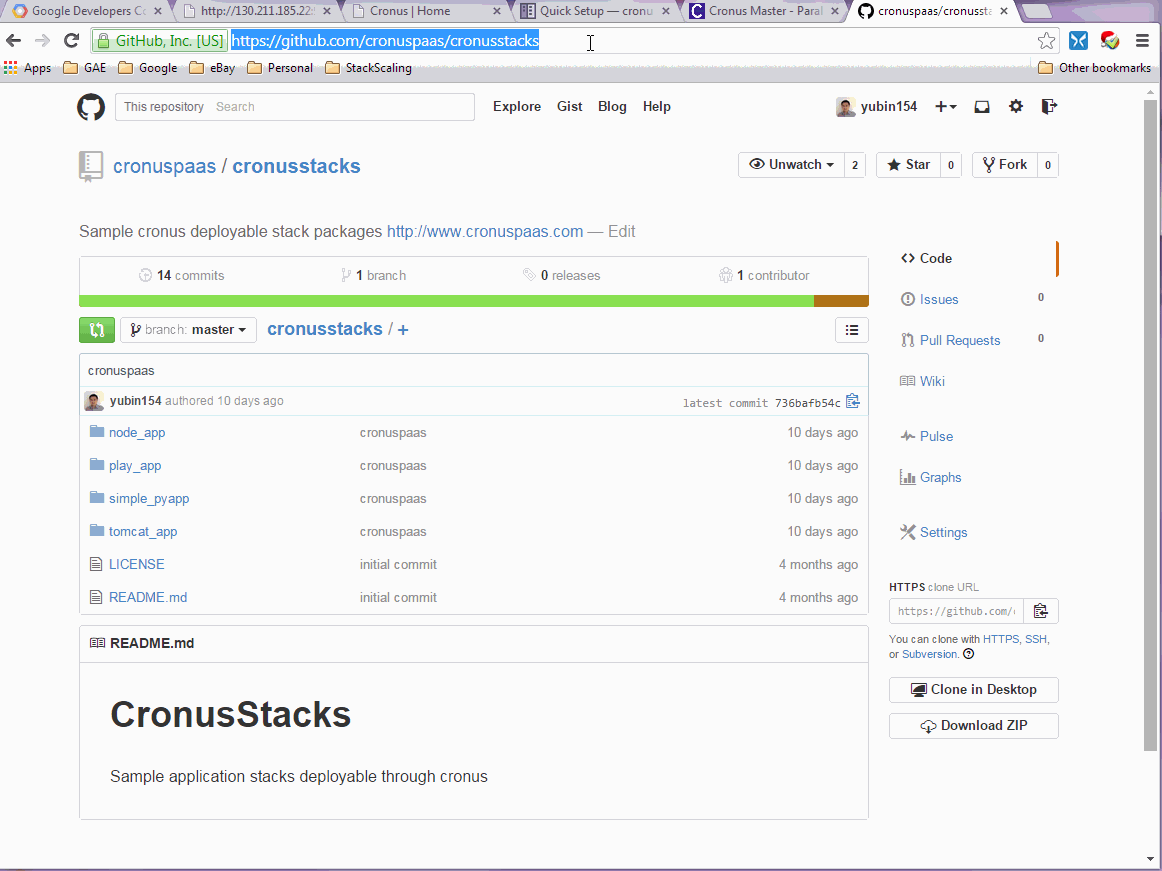Click the repository book icon
This screenshot has width=1162, height=871.
[90, 166]
